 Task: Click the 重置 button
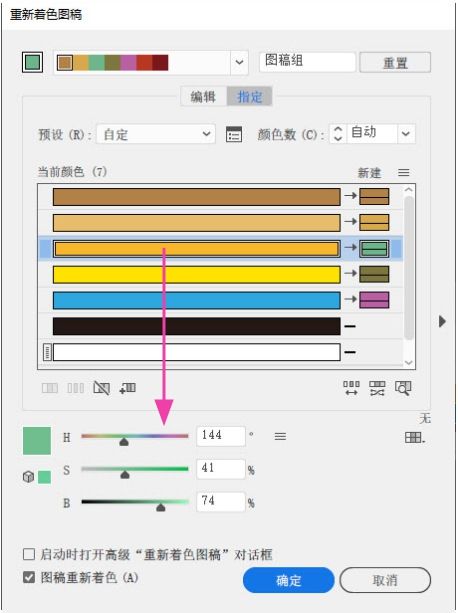pos(395,63)
